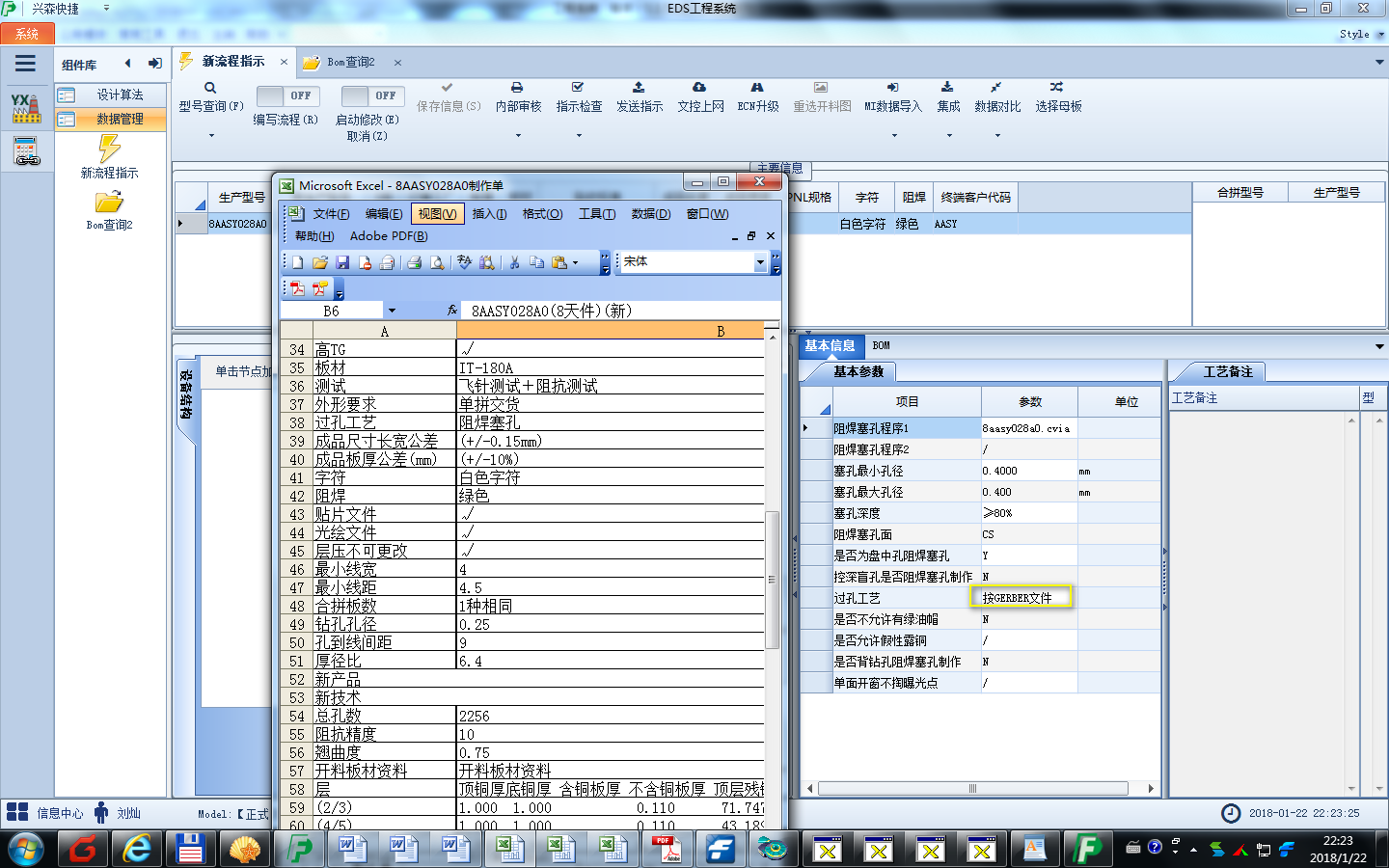
Task: Open Excel Adobe PDF(B) menu
Action: coord(389,236)
